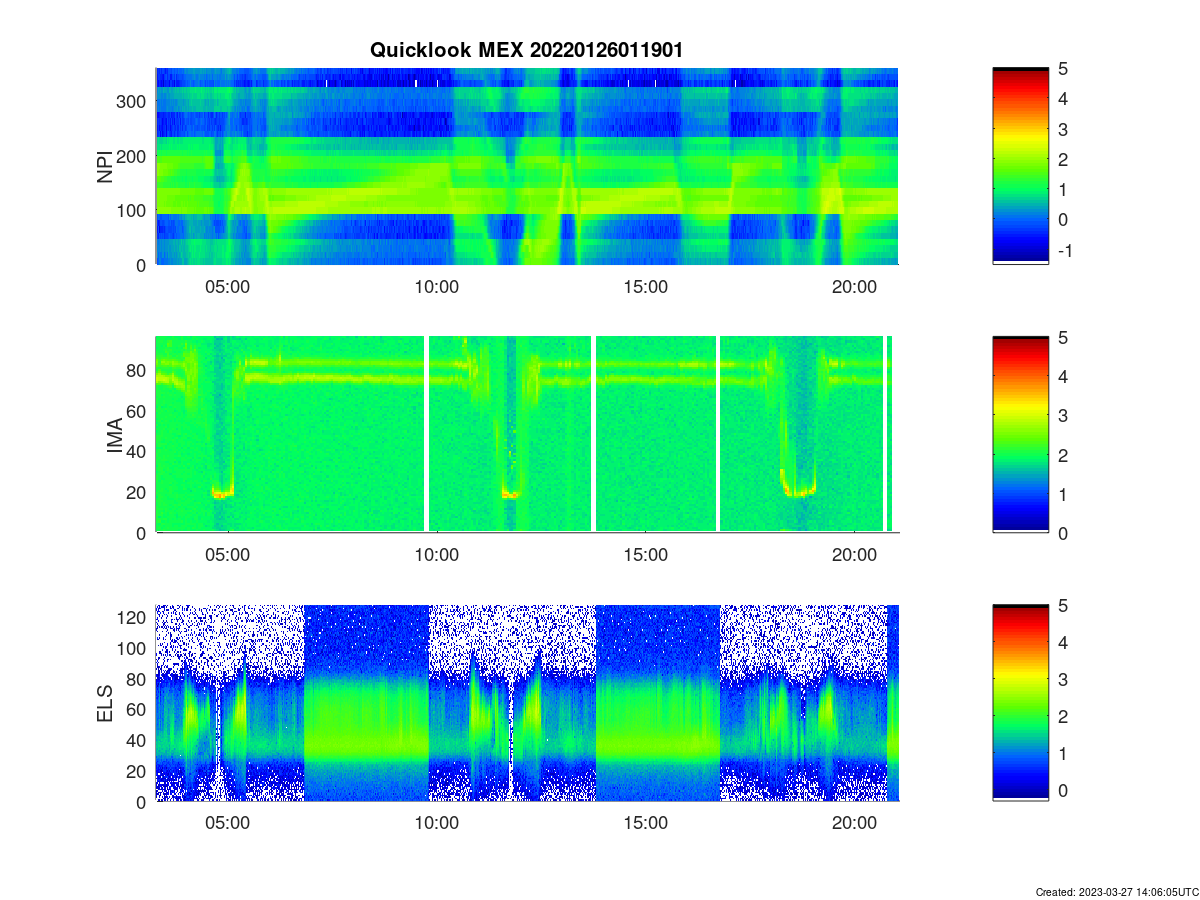Select the IMA y-axis label

click(x=115, y=435)
